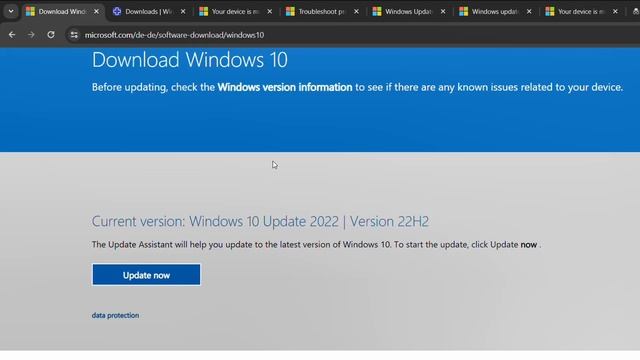640x360 pixels.
Task: Open site information icon in address bar
Action: tap(74, 35)
